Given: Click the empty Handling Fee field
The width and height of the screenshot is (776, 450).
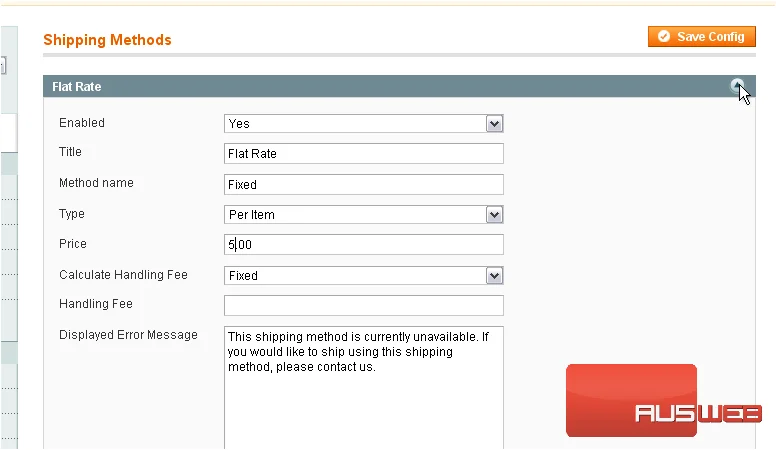Looking at the screenshot, I should coord(364,305).
